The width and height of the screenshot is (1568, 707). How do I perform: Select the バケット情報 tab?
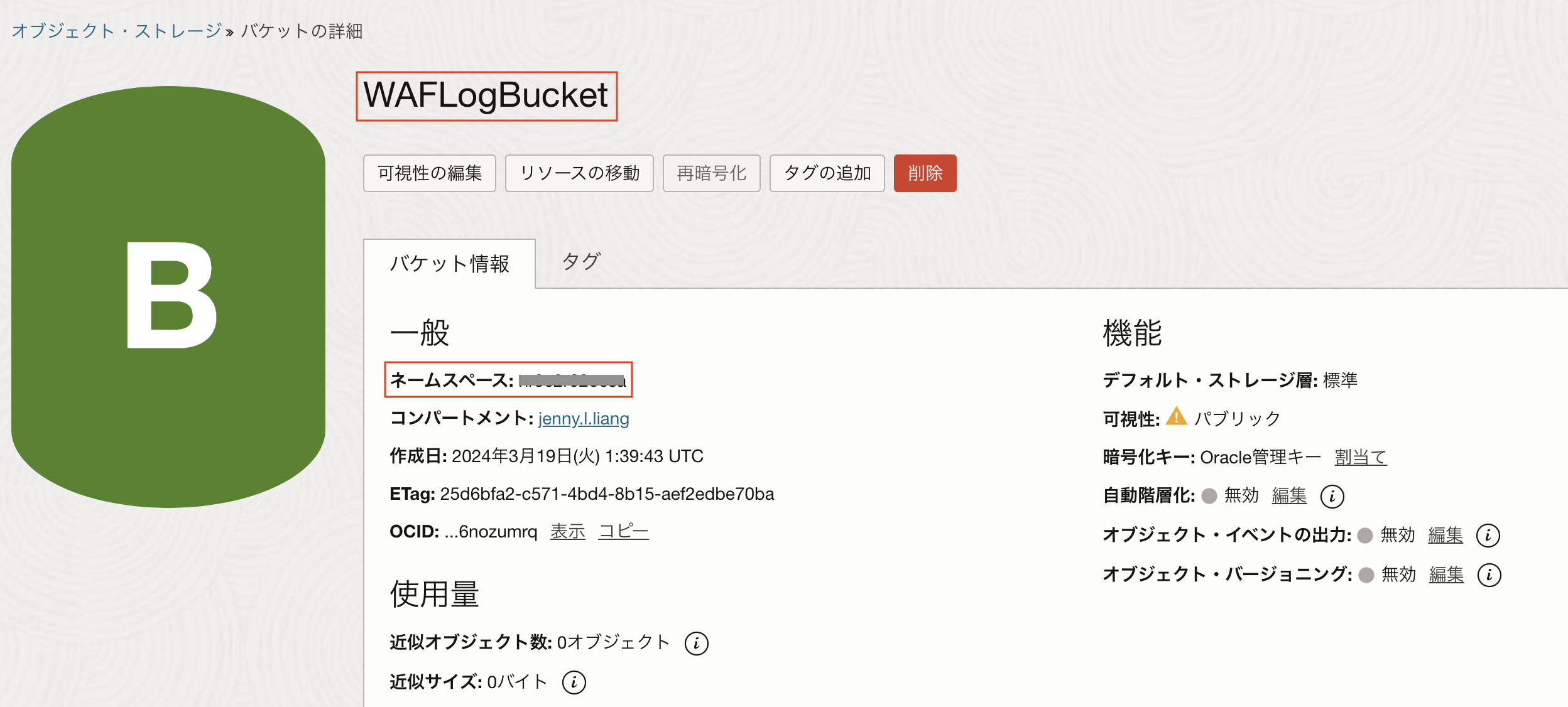pyautogui.click(x=449, y=264)
